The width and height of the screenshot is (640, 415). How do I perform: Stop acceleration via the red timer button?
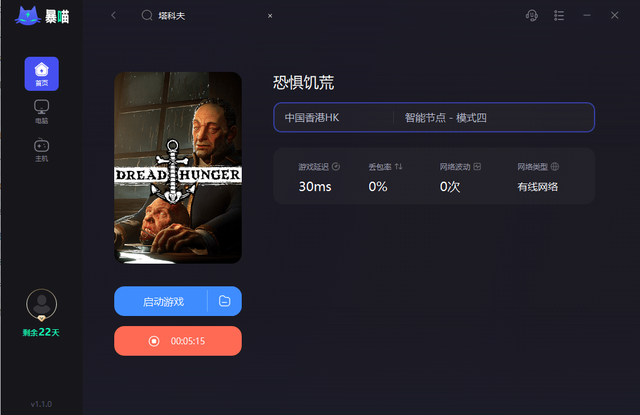coord(178,341)
